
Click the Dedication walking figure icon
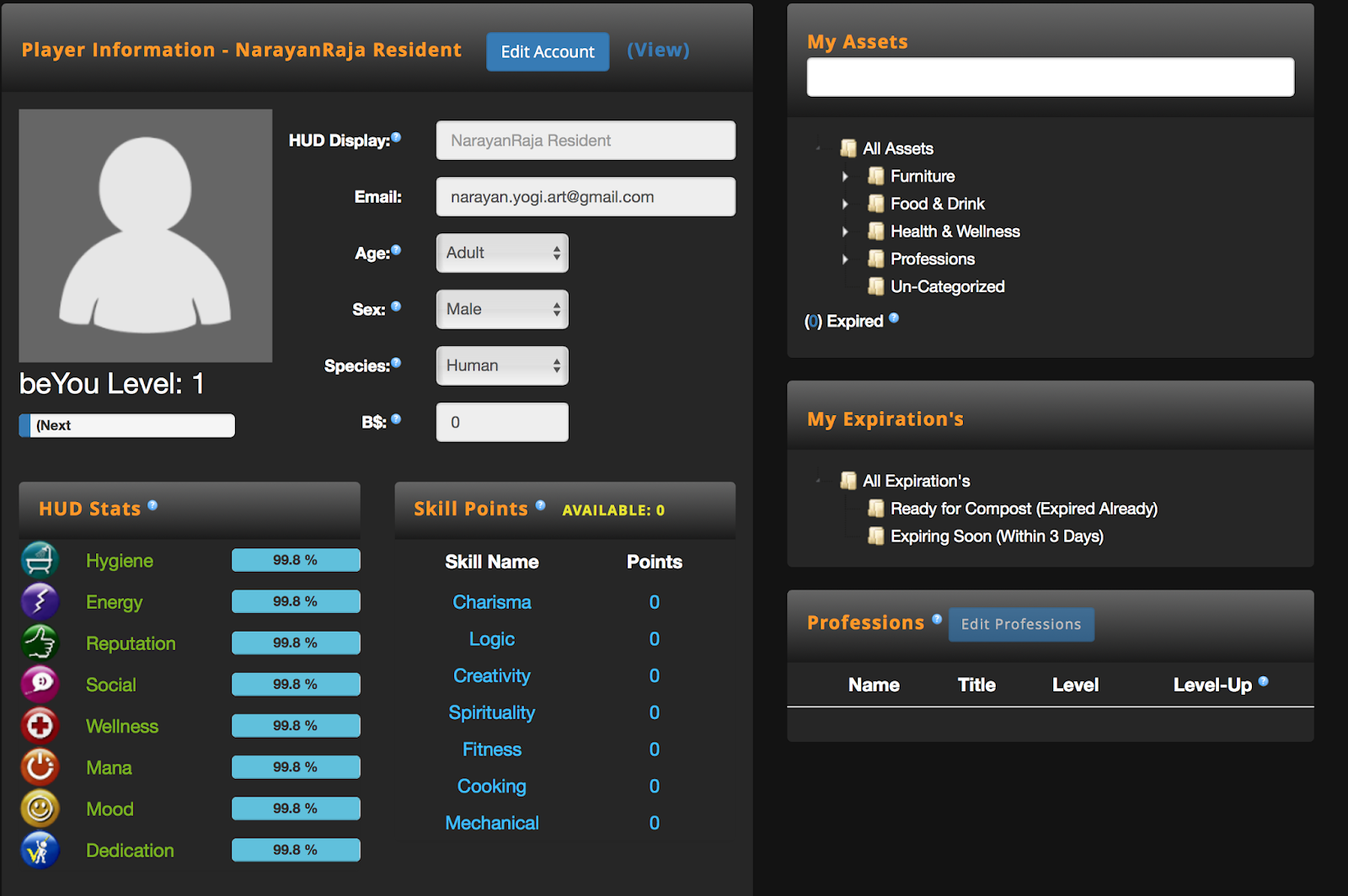[40, 850]
